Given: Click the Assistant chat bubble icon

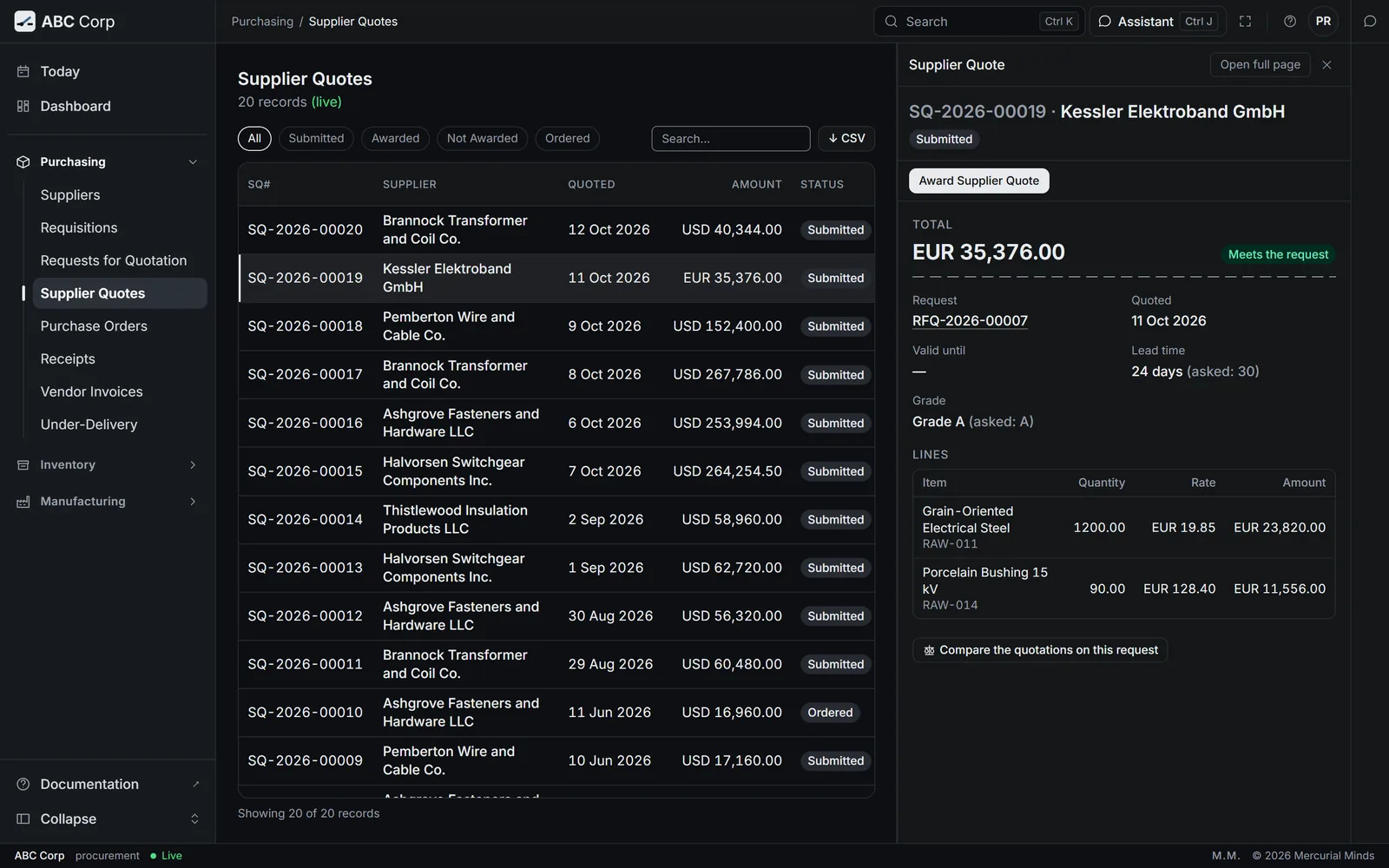Looking at the screenshot, I should coord(1105,22).
